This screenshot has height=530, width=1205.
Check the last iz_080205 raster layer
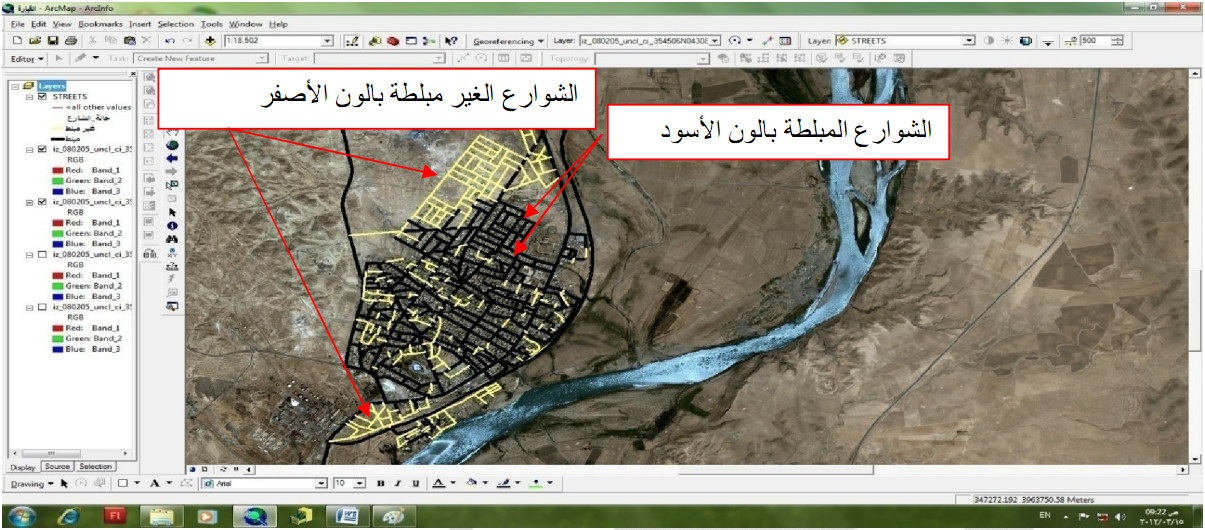[41, 307]
